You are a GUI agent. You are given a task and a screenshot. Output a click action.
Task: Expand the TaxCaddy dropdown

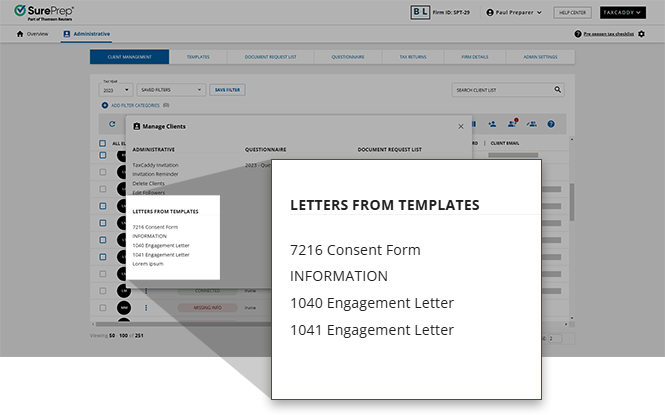tap(622, 12)
